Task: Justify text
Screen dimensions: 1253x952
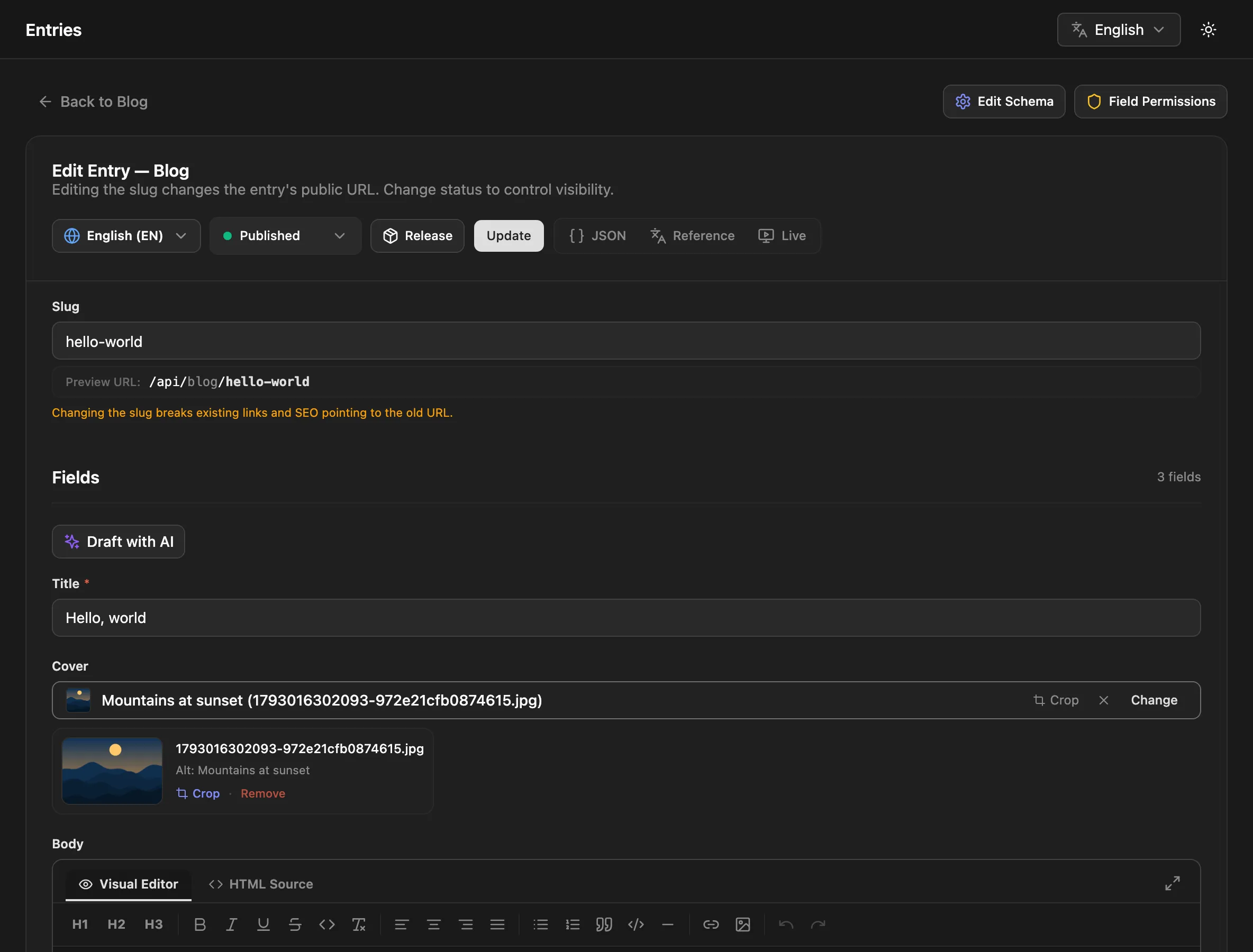Action: coord(497,924)
